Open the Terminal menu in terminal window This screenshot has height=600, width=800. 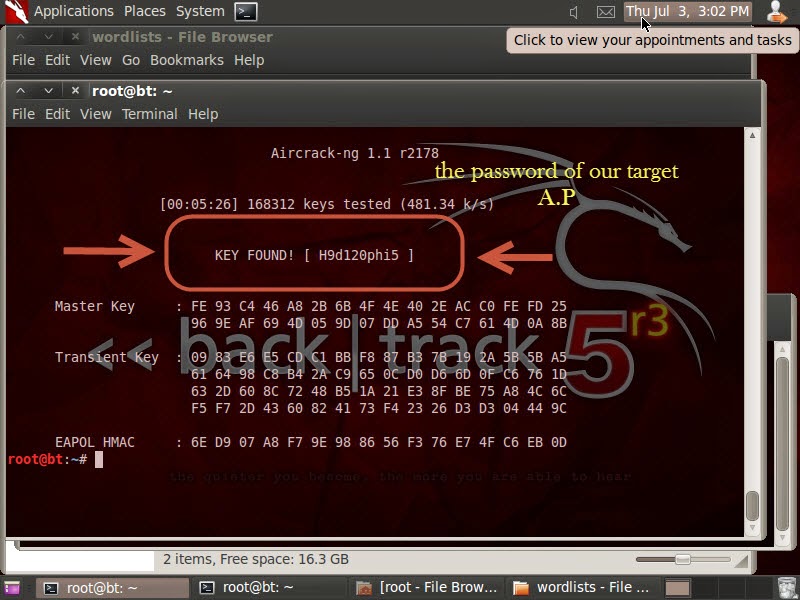(149, 114)
